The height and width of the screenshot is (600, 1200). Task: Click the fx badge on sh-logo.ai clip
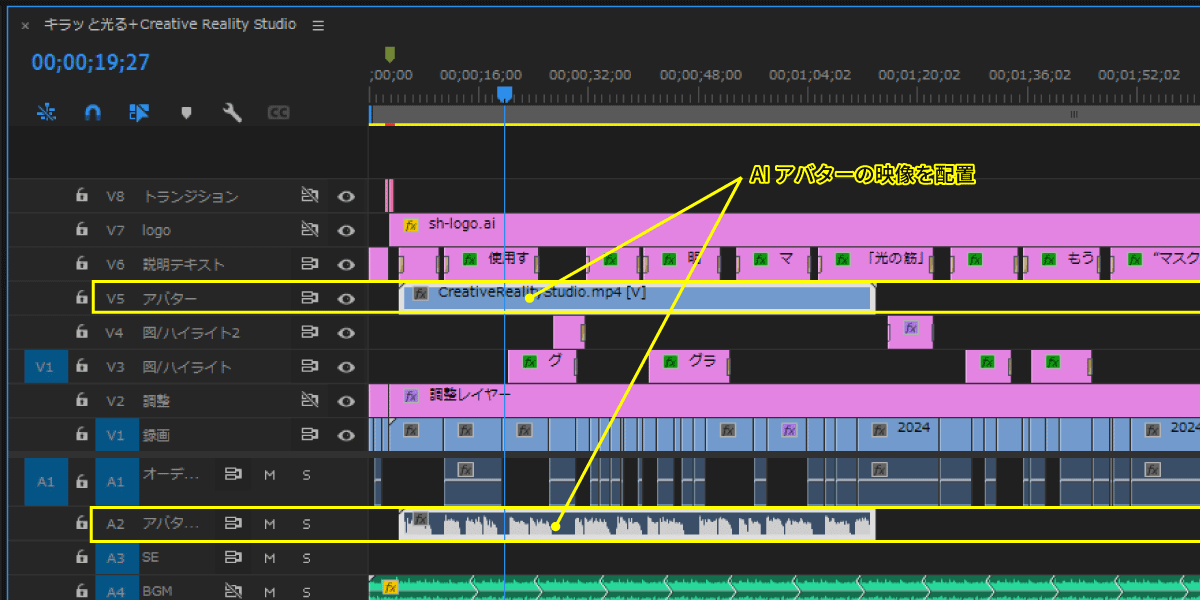point(411,225)
